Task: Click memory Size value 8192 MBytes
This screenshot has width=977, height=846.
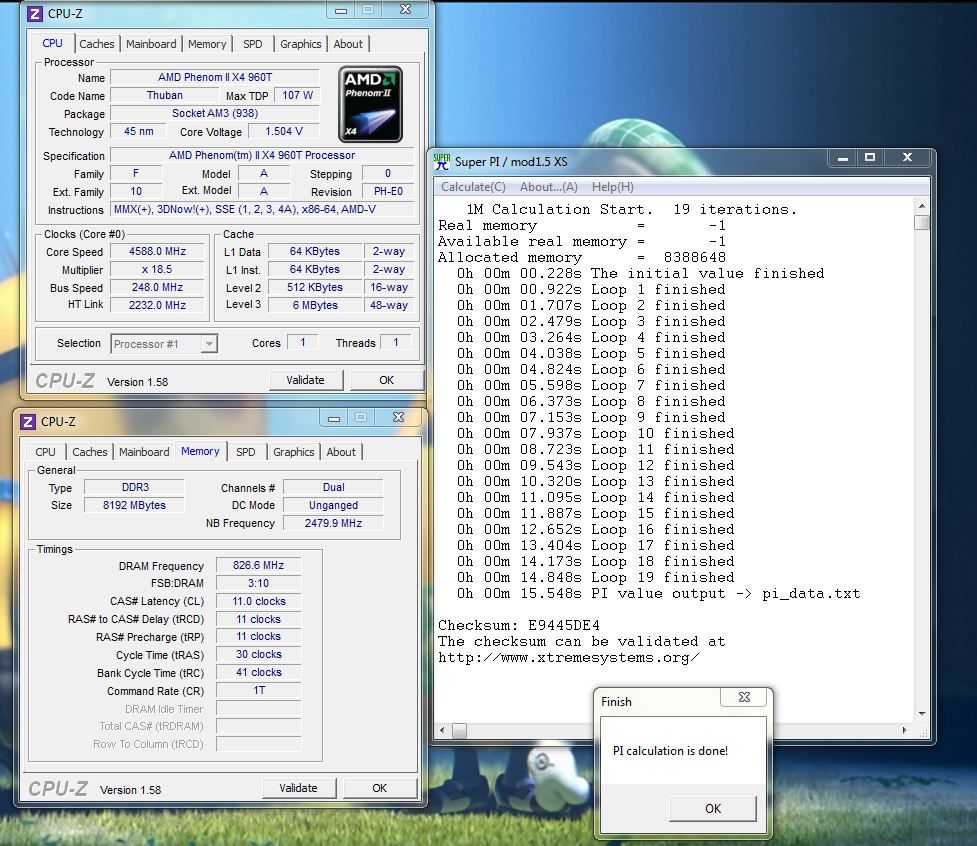Action: tap(134, 505)
